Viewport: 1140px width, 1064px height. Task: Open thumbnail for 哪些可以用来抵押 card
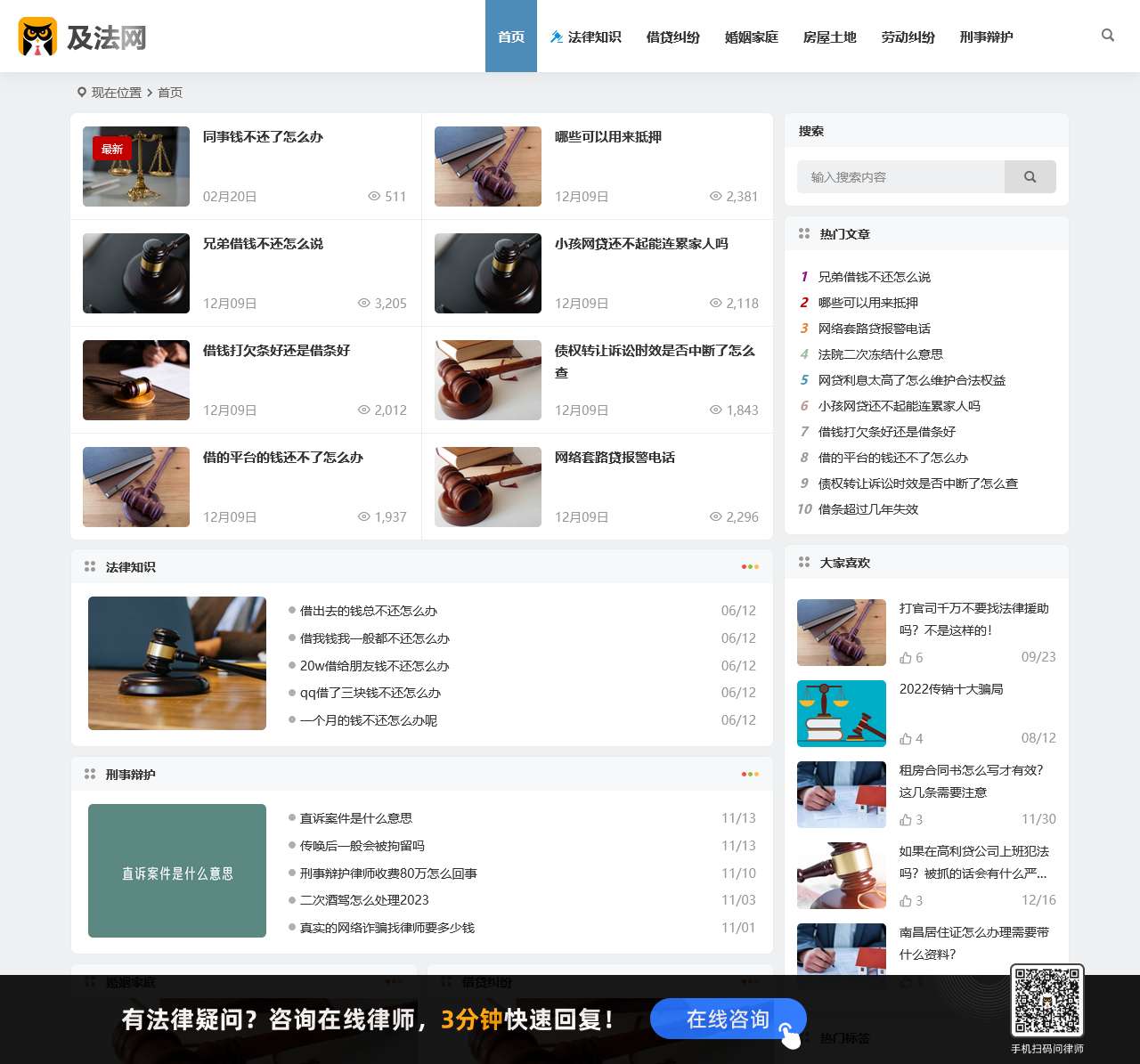click(x=488, y=167)
